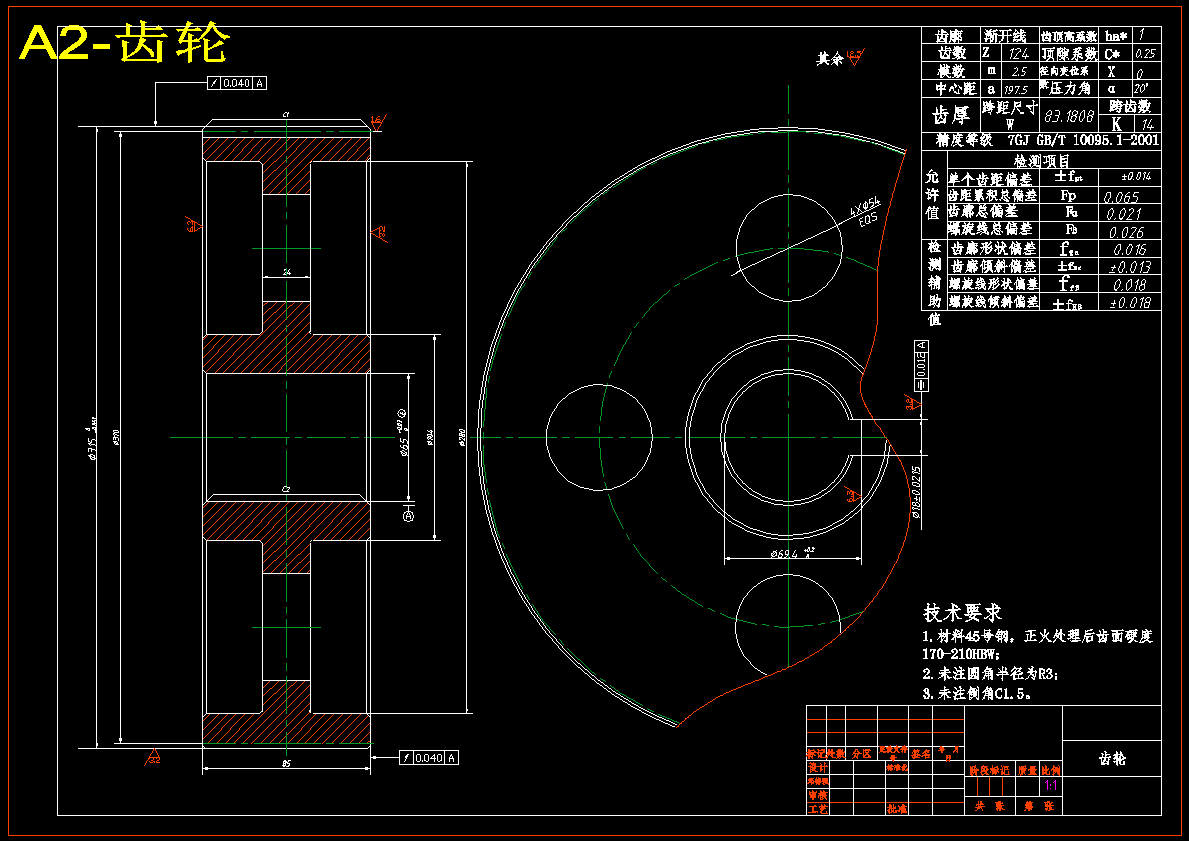The width and height of the screenshot is (1189, 841).
Task: Select the tooth count value '124'
Action: [1018, 54]
